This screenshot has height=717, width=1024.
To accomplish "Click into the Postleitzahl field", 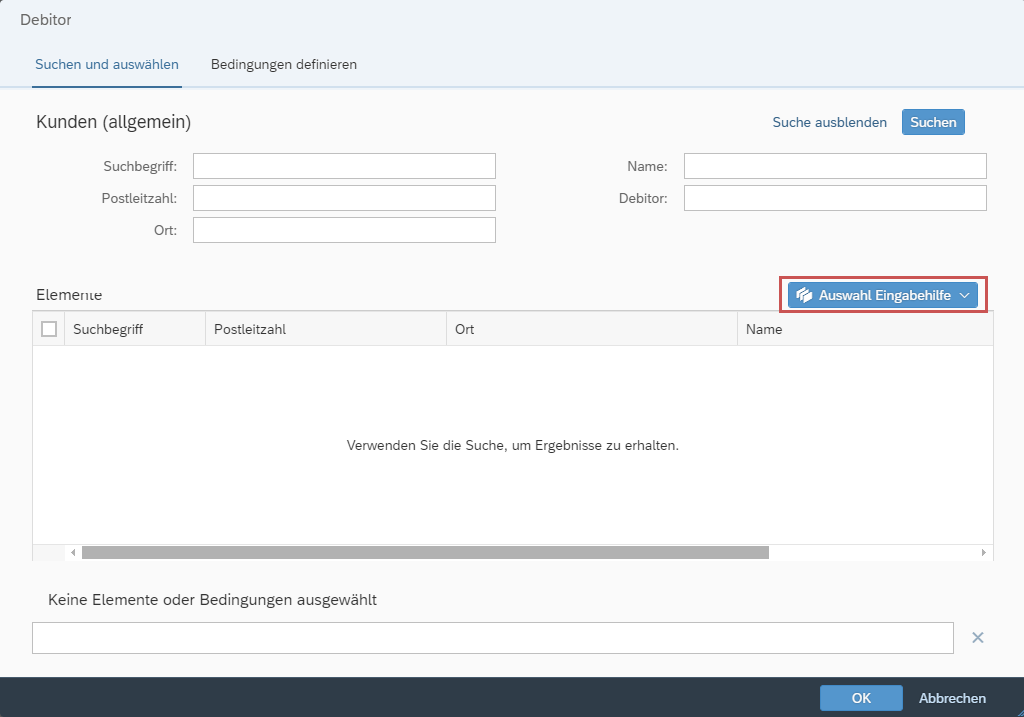I will 344,198.
